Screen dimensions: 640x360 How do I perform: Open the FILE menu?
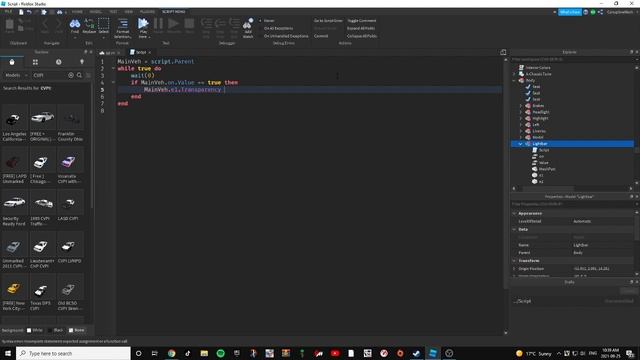(x=8, y=12)
